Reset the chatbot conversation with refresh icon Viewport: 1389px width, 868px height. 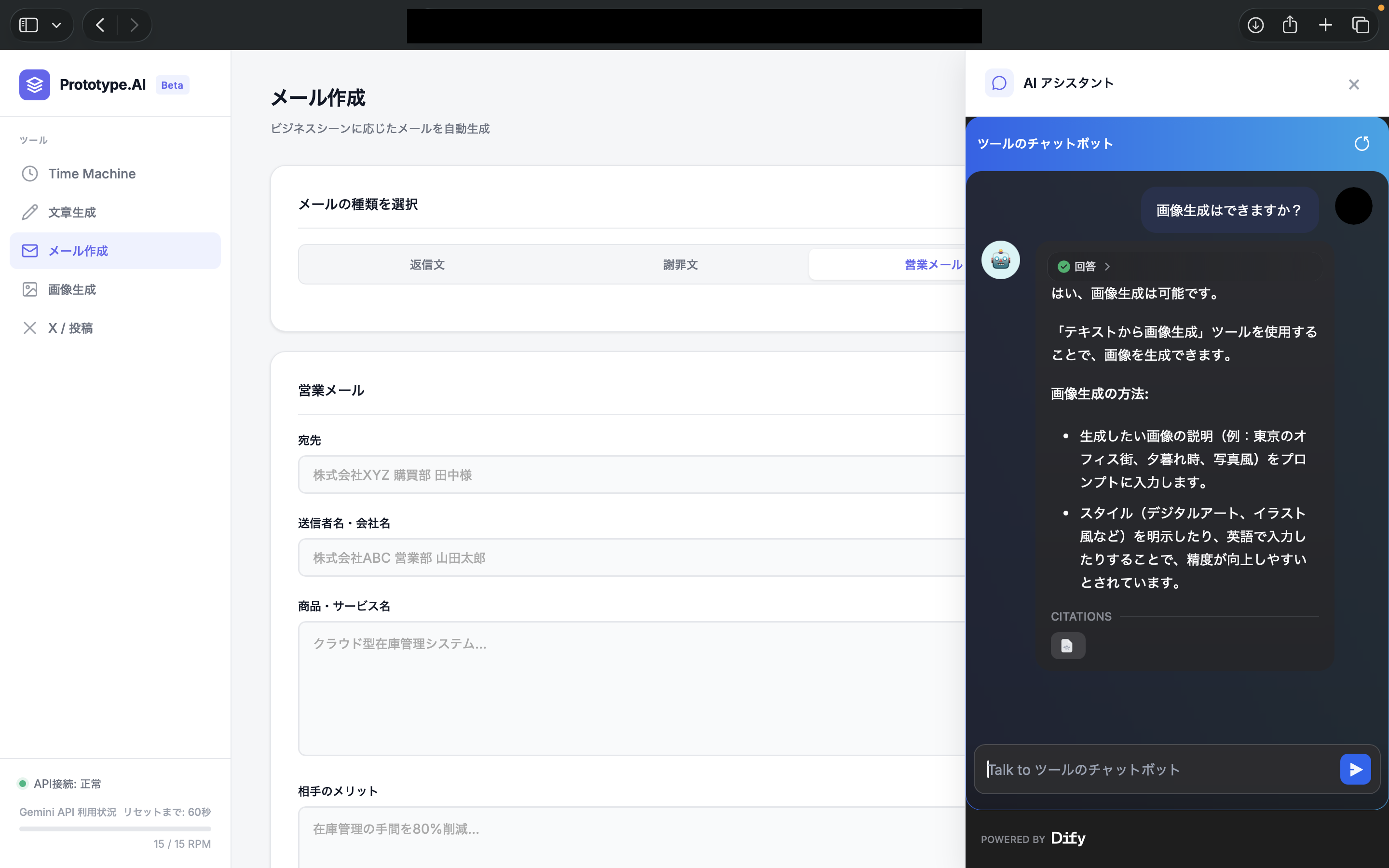pos(1362,144)
